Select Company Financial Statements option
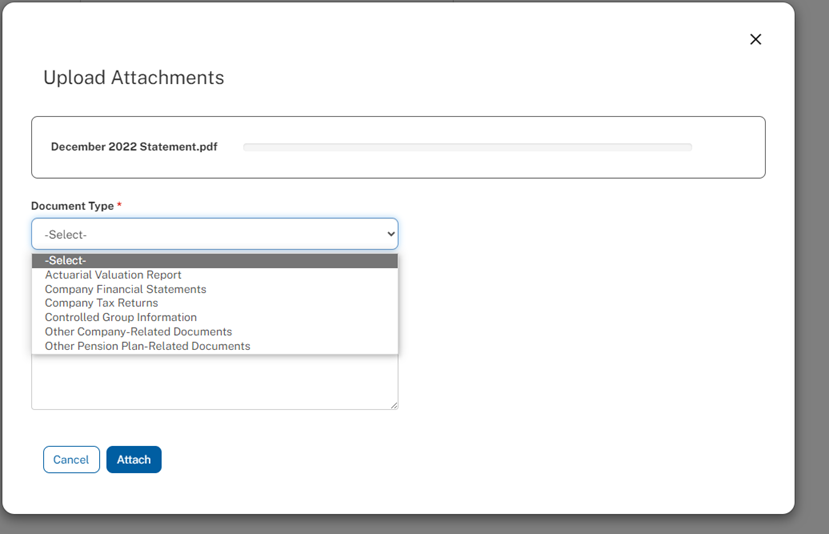 [214, 289]
